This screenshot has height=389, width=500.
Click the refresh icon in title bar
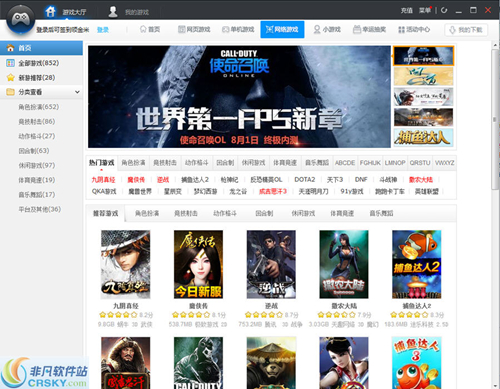click(x=444, y=10)
